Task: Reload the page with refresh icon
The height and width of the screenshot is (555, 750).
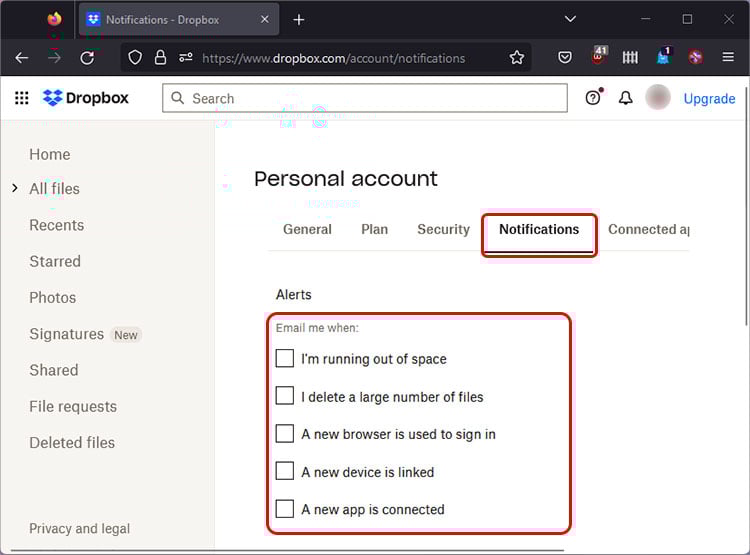Action: pyautogui.click(x=87, y=58)
